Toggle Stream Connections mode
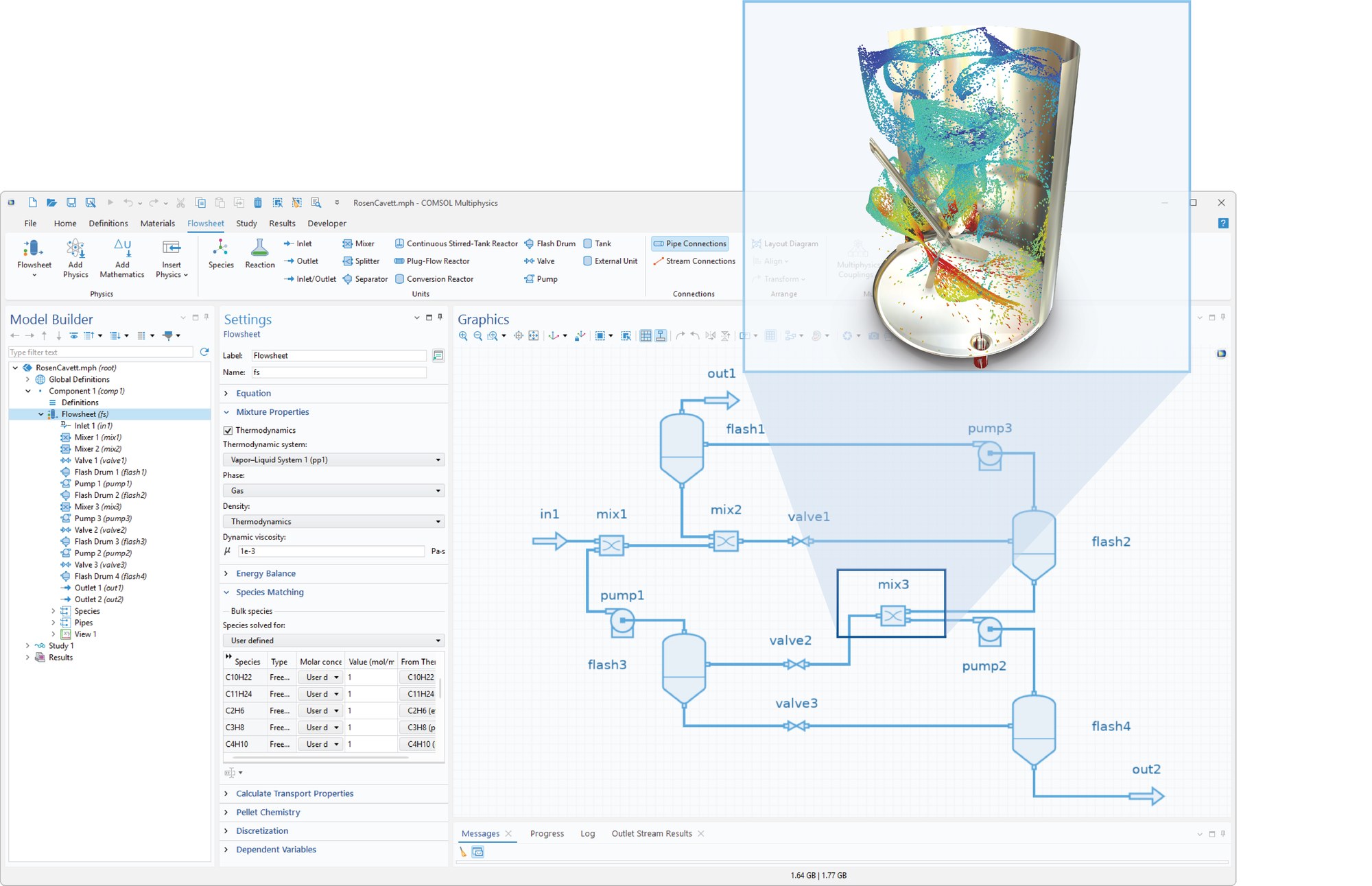Viewport: 1372px width, 886px height. point(694,261)
